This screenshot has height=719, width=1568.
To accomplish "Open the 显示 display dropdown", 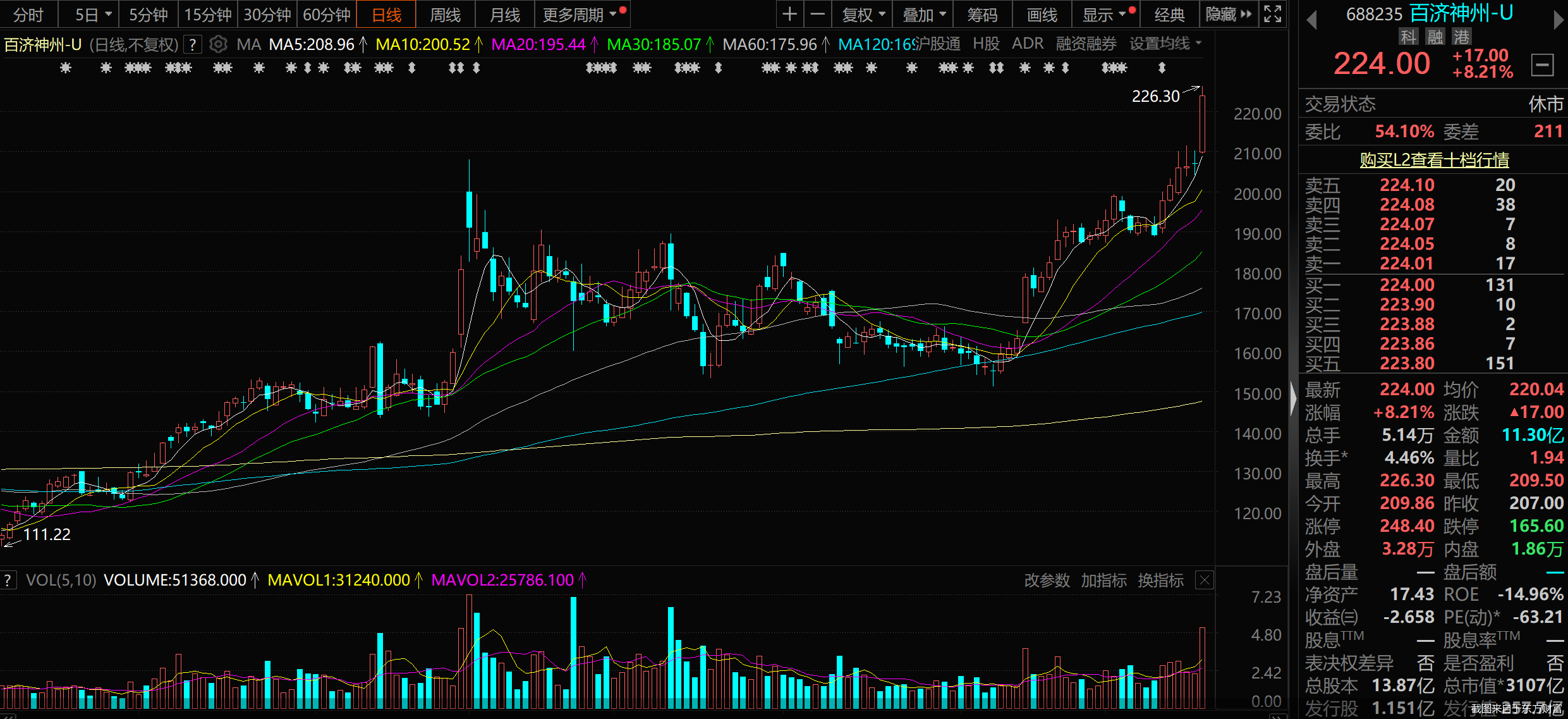I will (x=1107, y=15).
